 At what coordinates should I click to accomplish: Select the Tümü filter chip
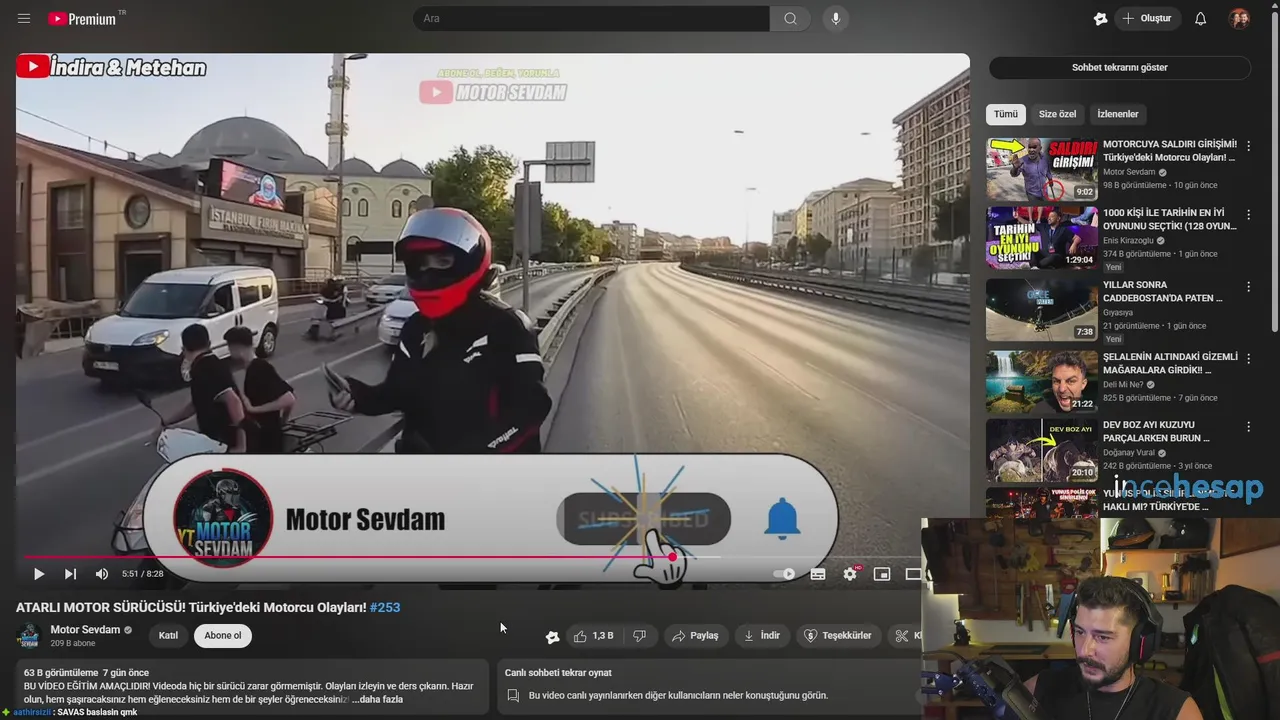pos(1005,114)
